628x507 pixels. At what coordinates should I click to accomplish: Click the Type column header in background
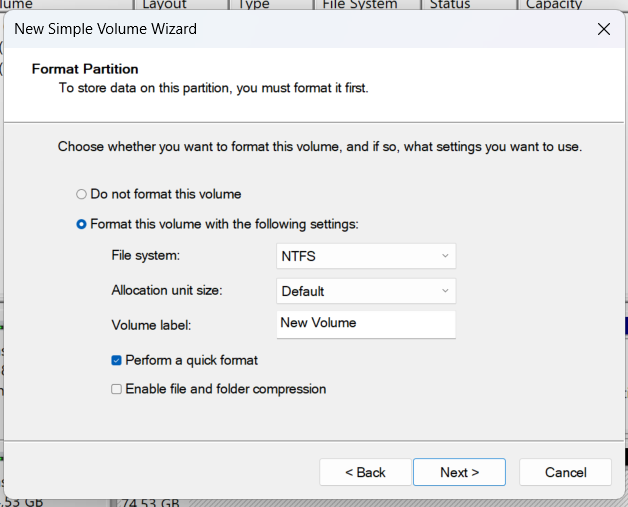(x=254, y=5)
